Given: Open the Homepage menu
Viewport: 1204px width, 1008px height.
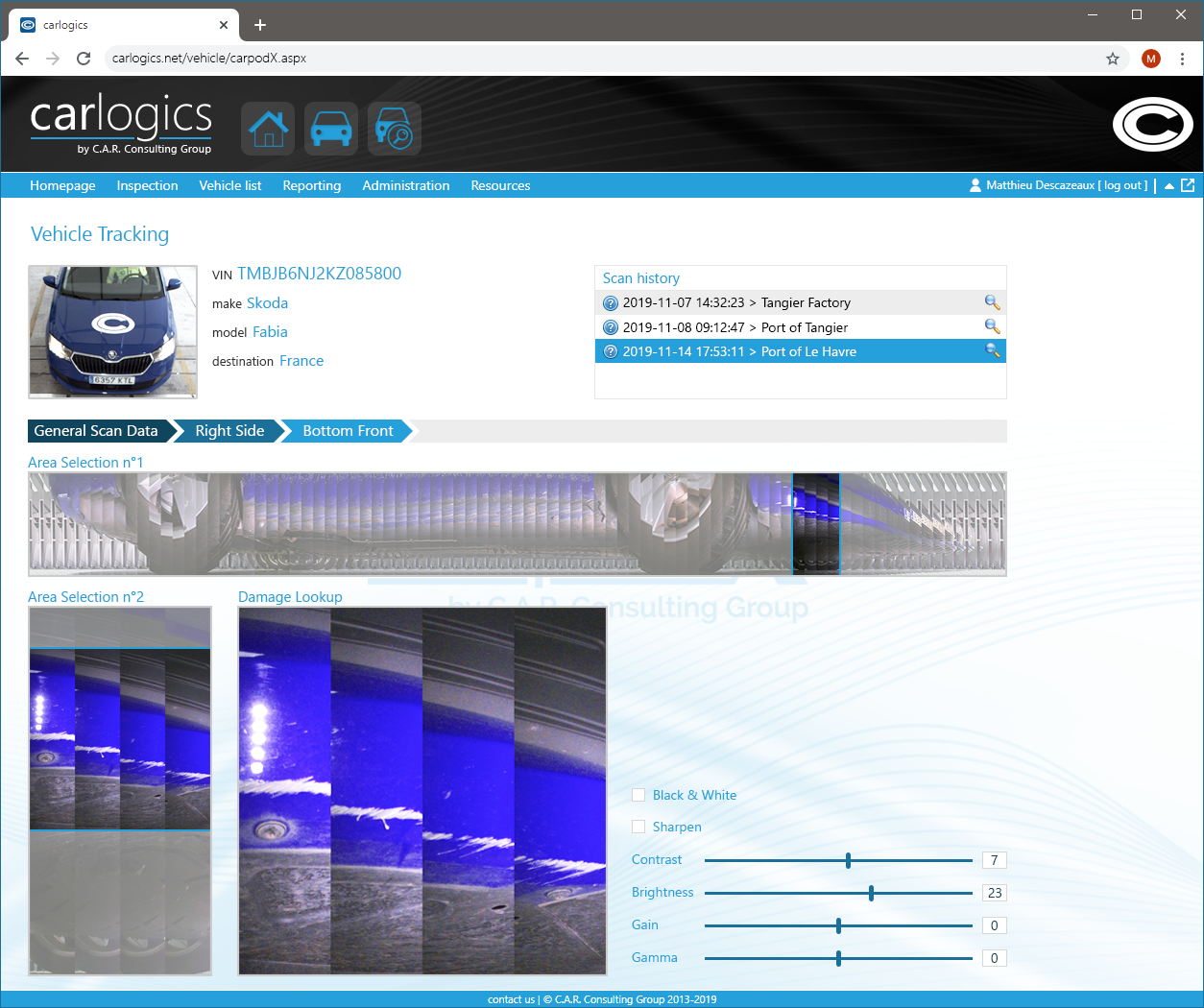Looking at the screenshot, I should pos(62,185).
